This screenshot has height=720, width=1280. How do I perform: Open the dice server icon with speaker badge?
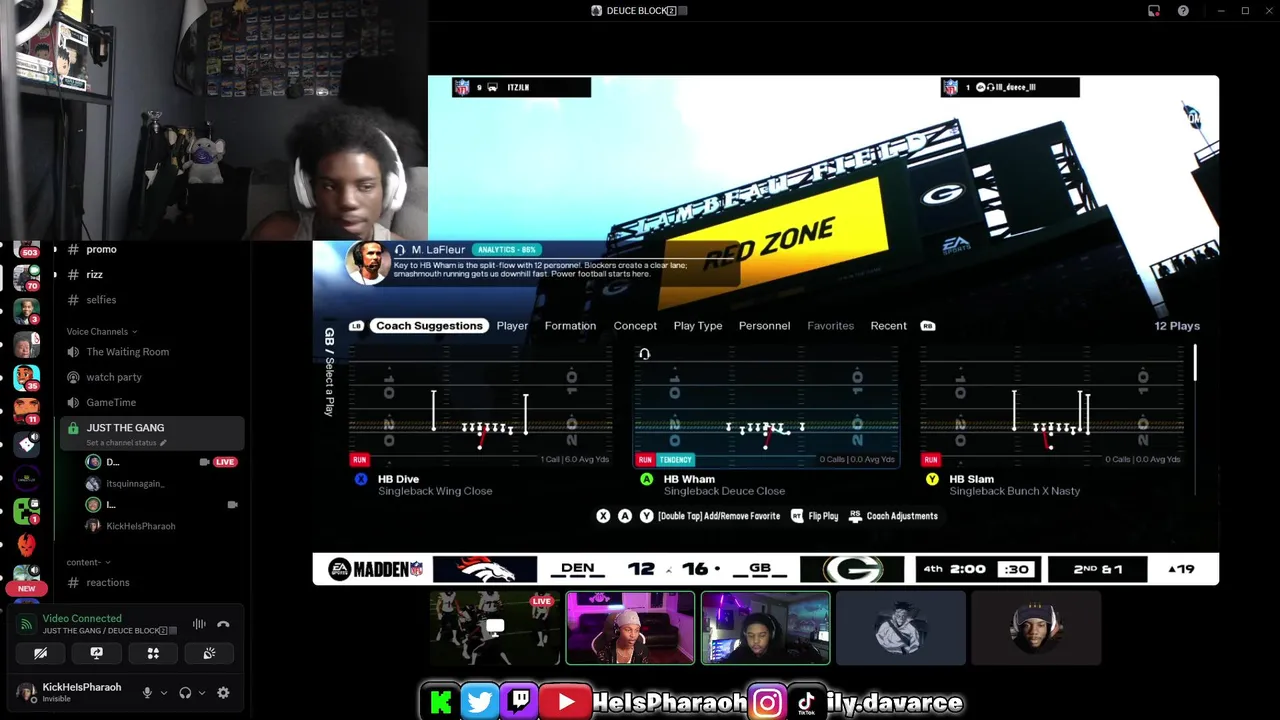pos(26,444)
